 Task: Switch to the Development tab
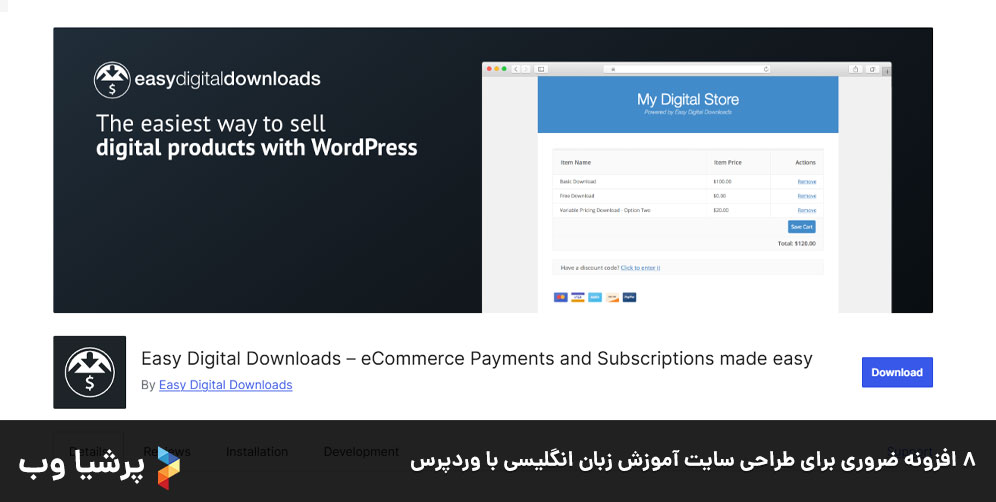point(361,452)
